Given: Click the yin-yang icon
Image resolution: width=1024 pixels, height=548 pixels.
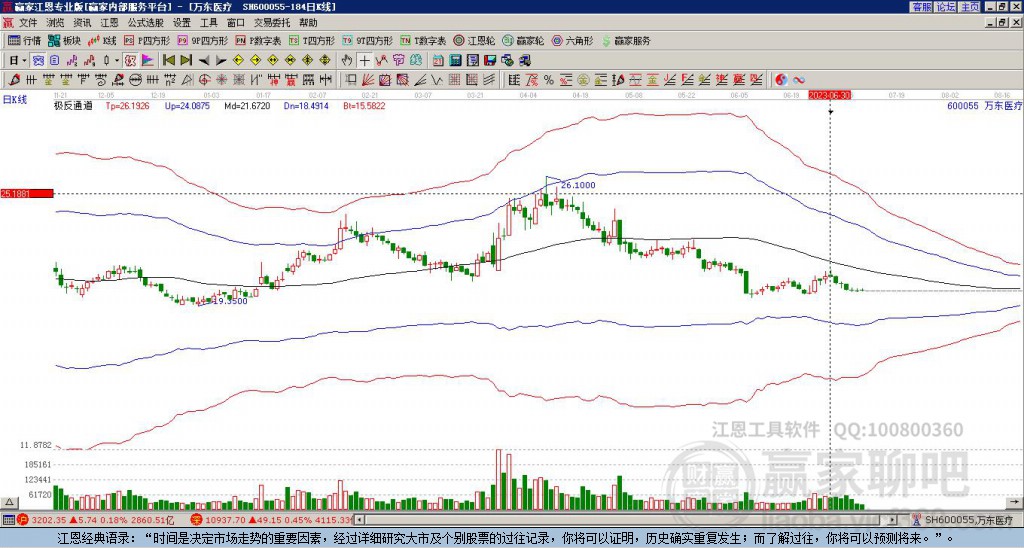Looking at the screenshot, I should tap(781, 80).
